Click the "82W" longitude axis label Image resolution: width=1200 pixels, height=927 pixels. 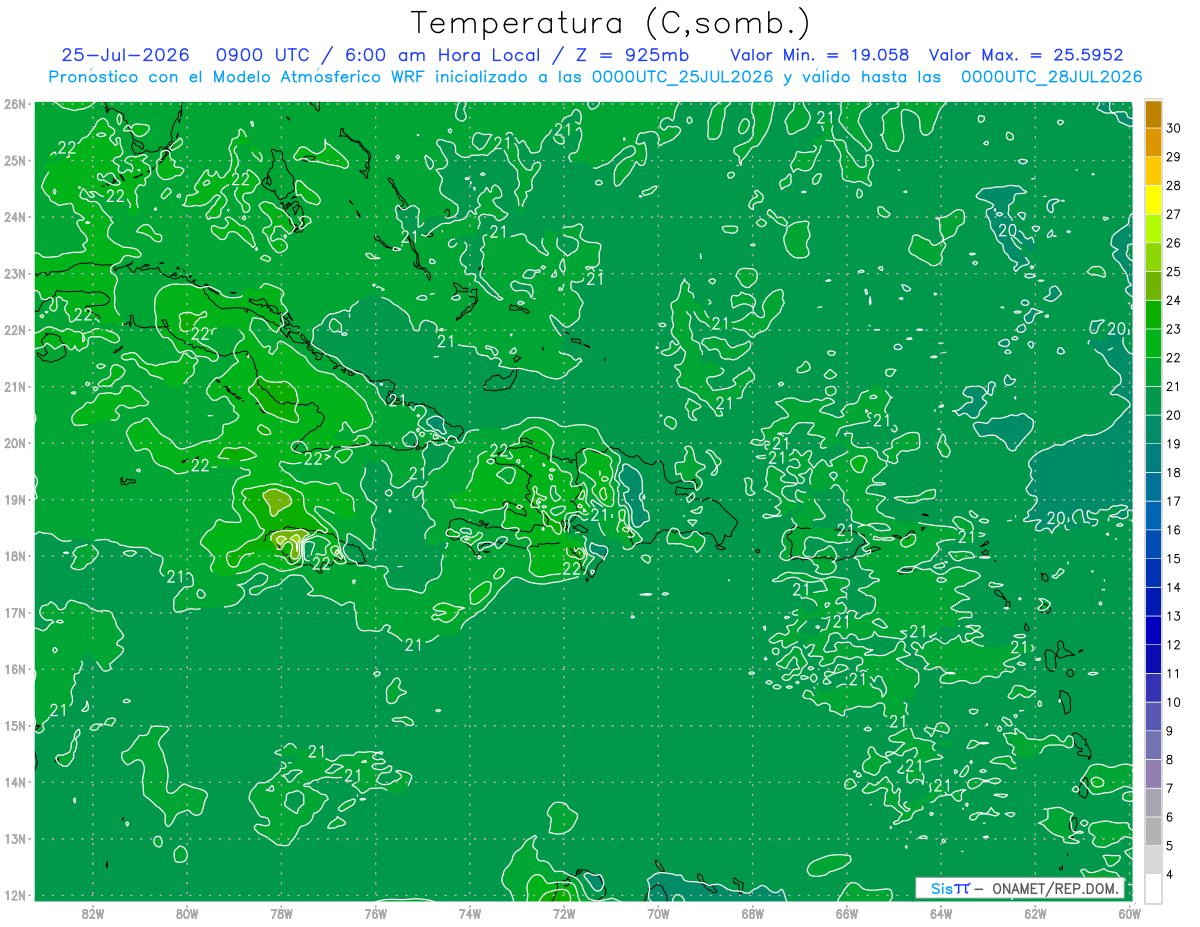click(93, 913)
